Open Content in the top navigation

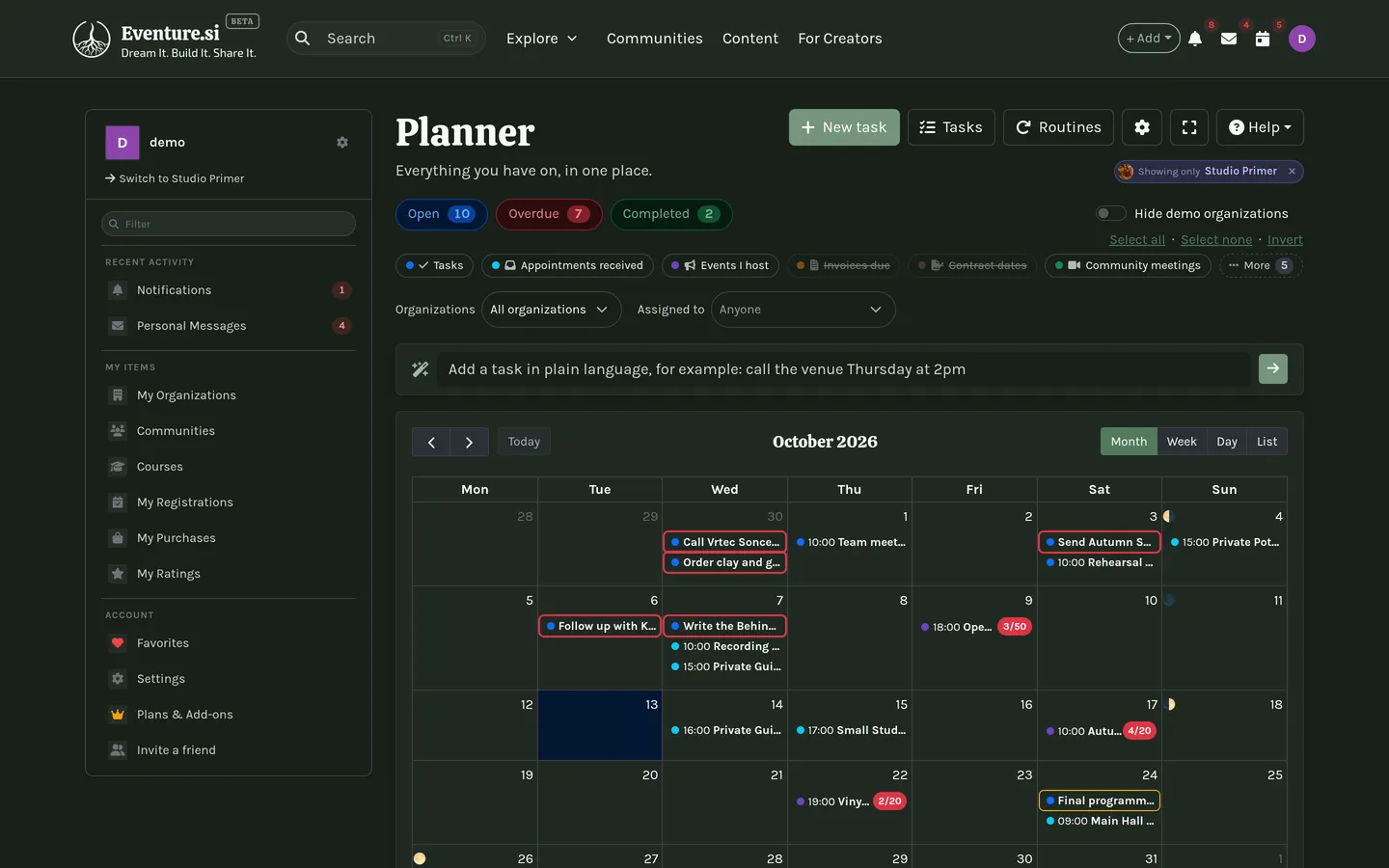pyautogui.click(x=750, y=39)
